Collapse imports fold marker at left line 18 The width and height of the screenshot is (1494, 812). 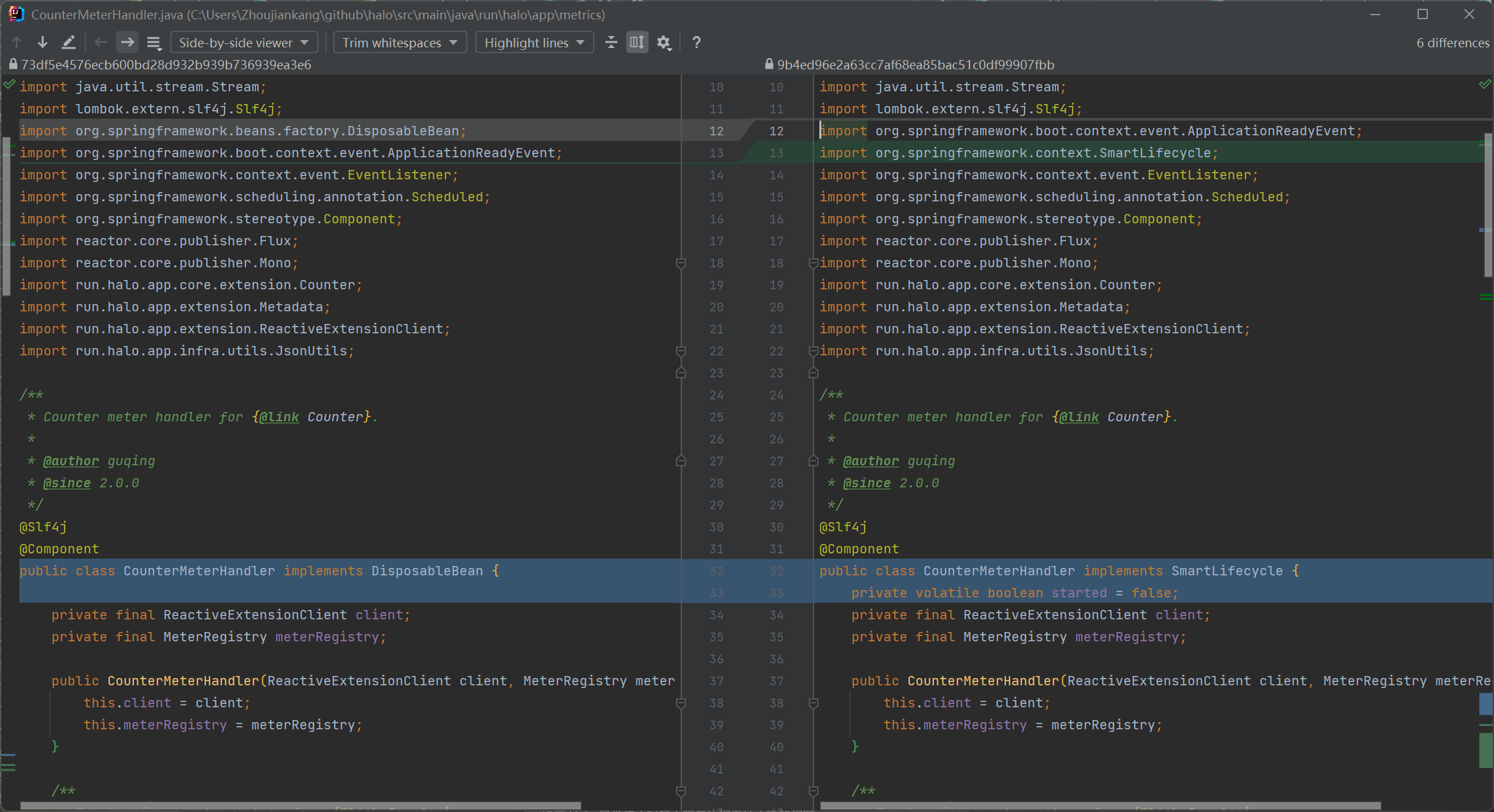pyautogui.click(x=681, y=263)
